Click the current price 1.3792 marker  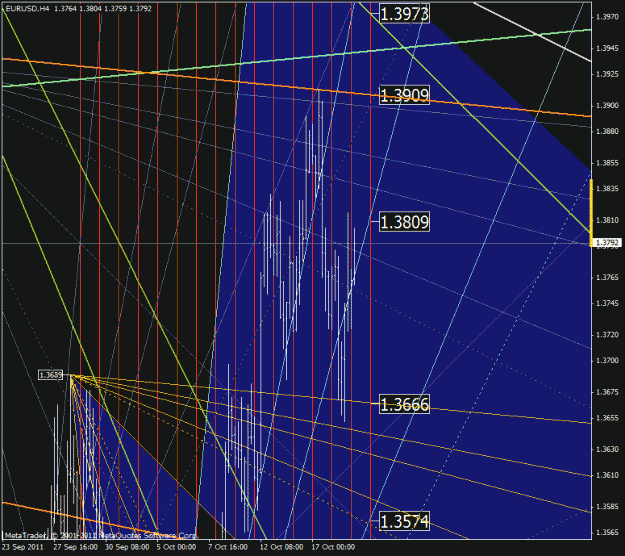click(607, 242)
